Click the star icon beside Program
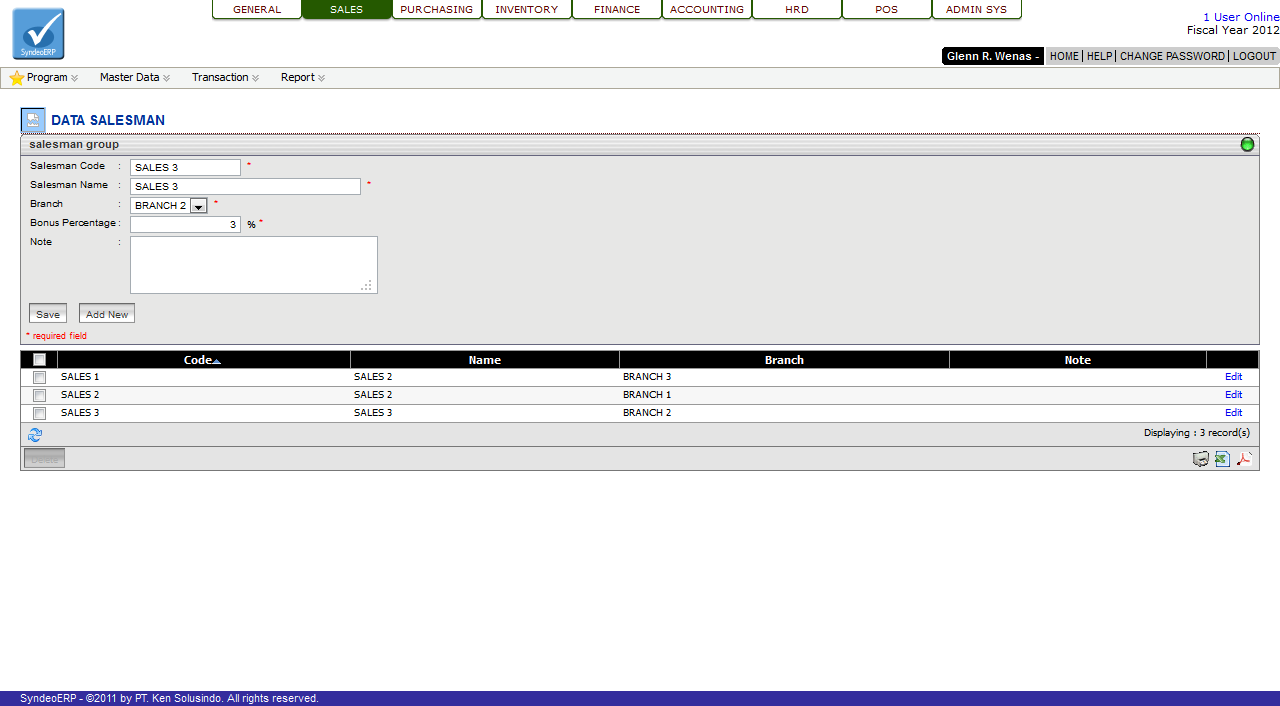The image size is (1280, 706). pos(16,78)
